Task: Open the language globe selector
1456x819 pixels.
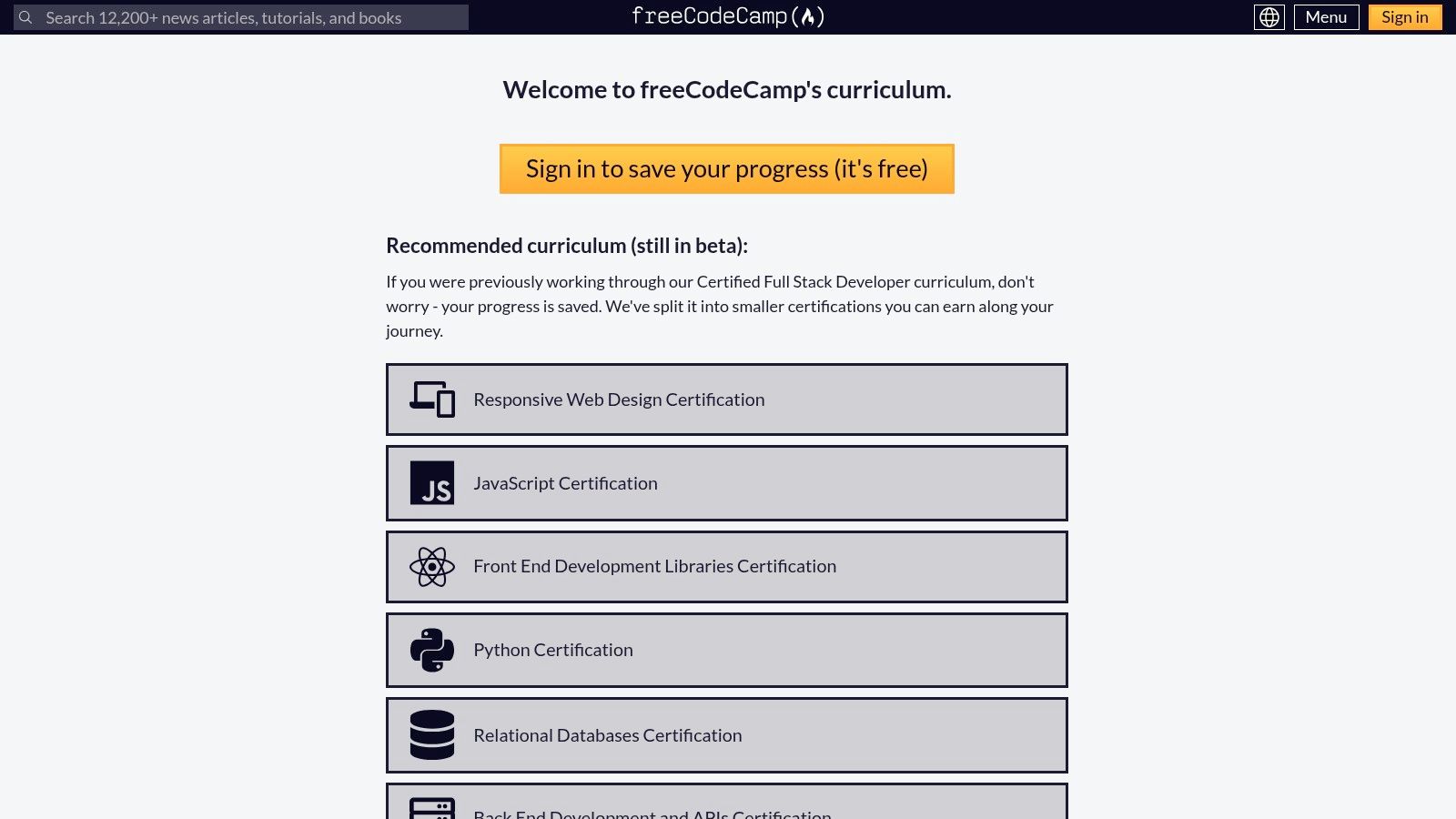Action: click(x=1269, y=17)
